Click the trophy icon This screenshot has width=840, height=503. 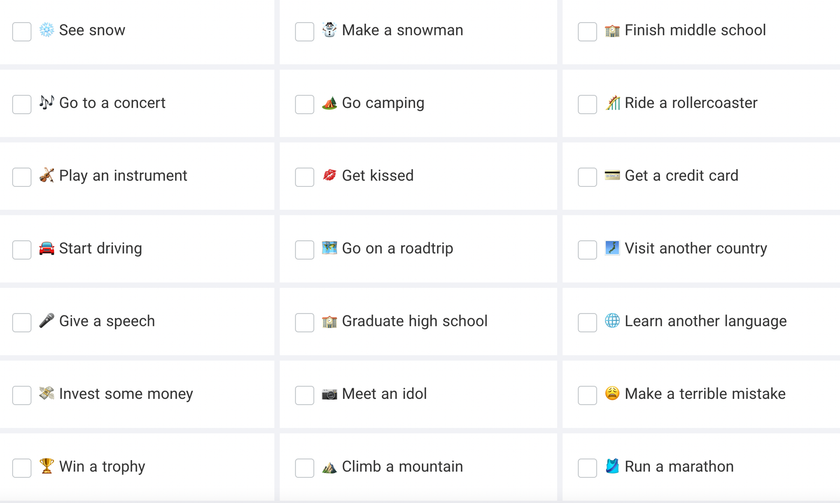tap(47, 466)
